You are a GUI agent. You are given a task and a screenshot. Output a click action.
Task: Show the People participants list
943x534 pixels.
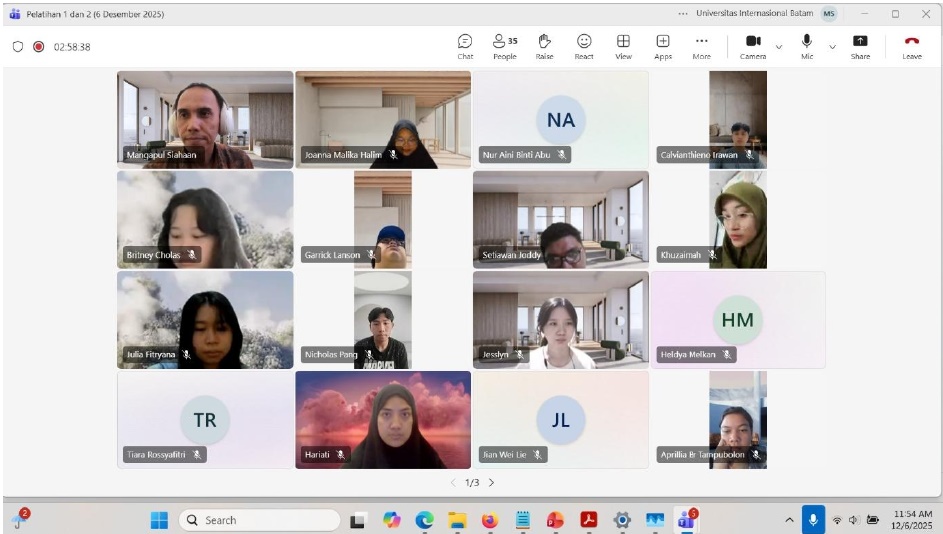coord(504,46)
